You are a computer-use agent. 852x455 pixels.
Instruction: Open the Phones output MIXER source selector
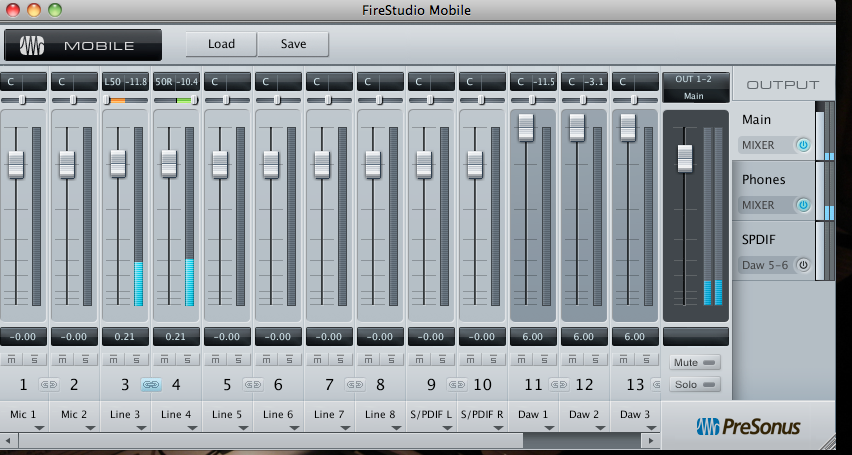coord(765,205)
